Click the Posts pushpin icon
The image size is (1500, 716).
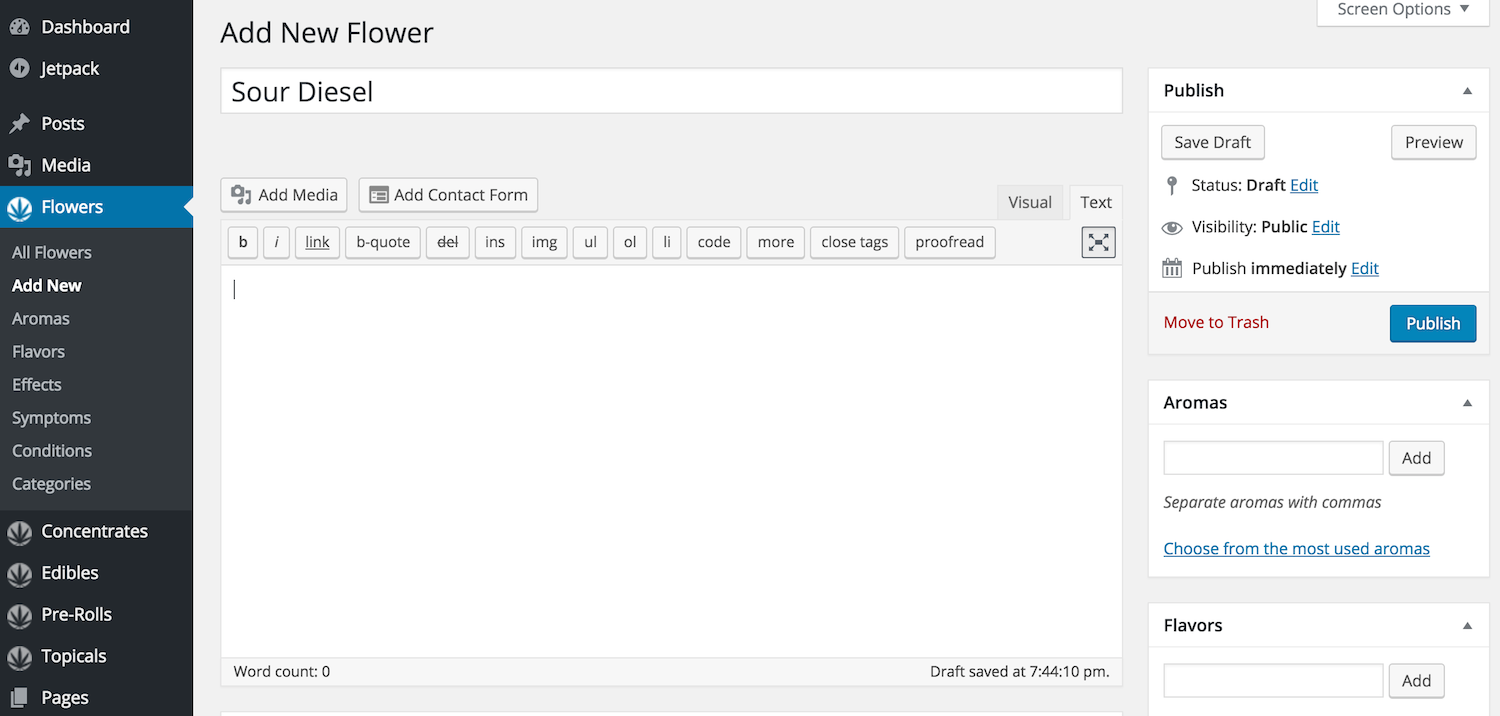click(x=19, y=124)
